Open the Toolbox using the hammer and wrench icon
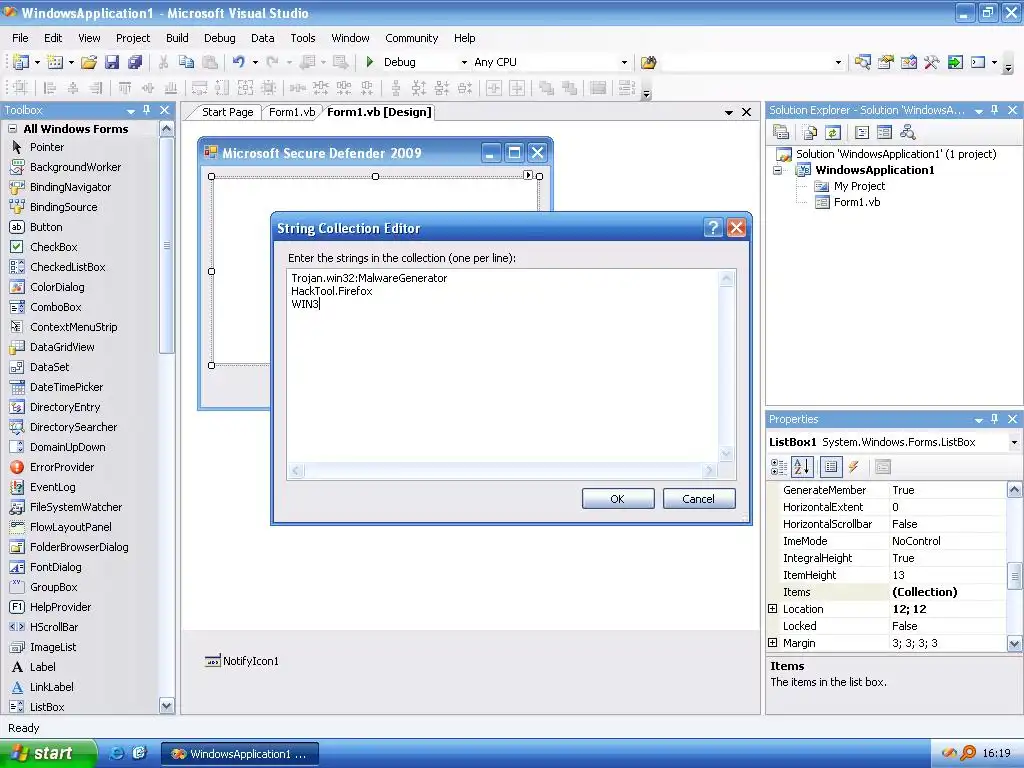 tap(931, 62)
